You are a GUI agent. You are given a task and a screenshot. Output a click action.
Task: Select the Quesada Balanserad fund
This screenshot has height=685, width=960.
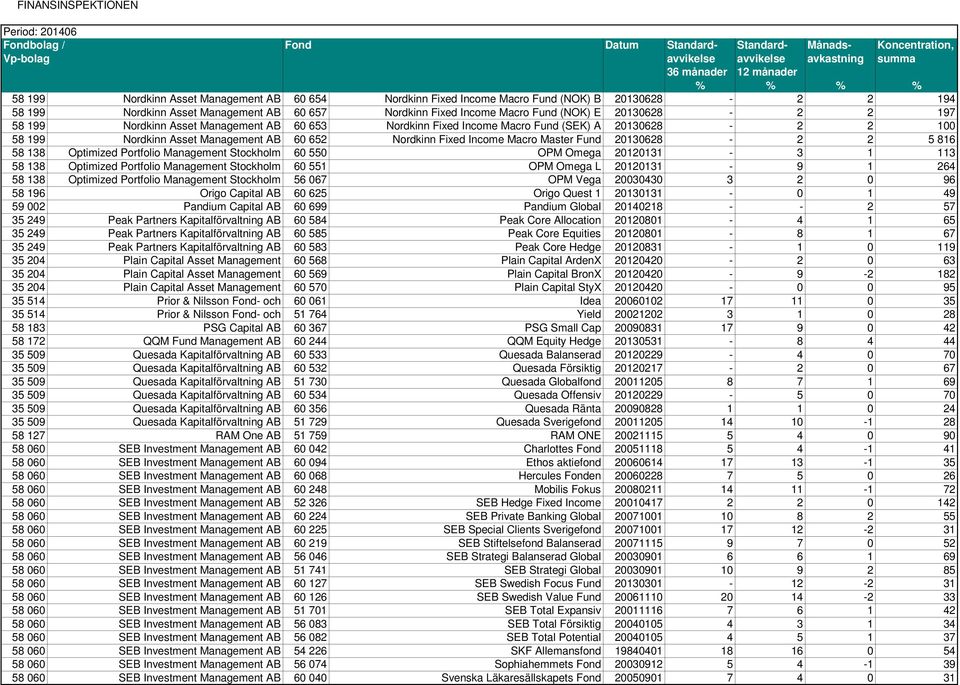pos(550,355)
